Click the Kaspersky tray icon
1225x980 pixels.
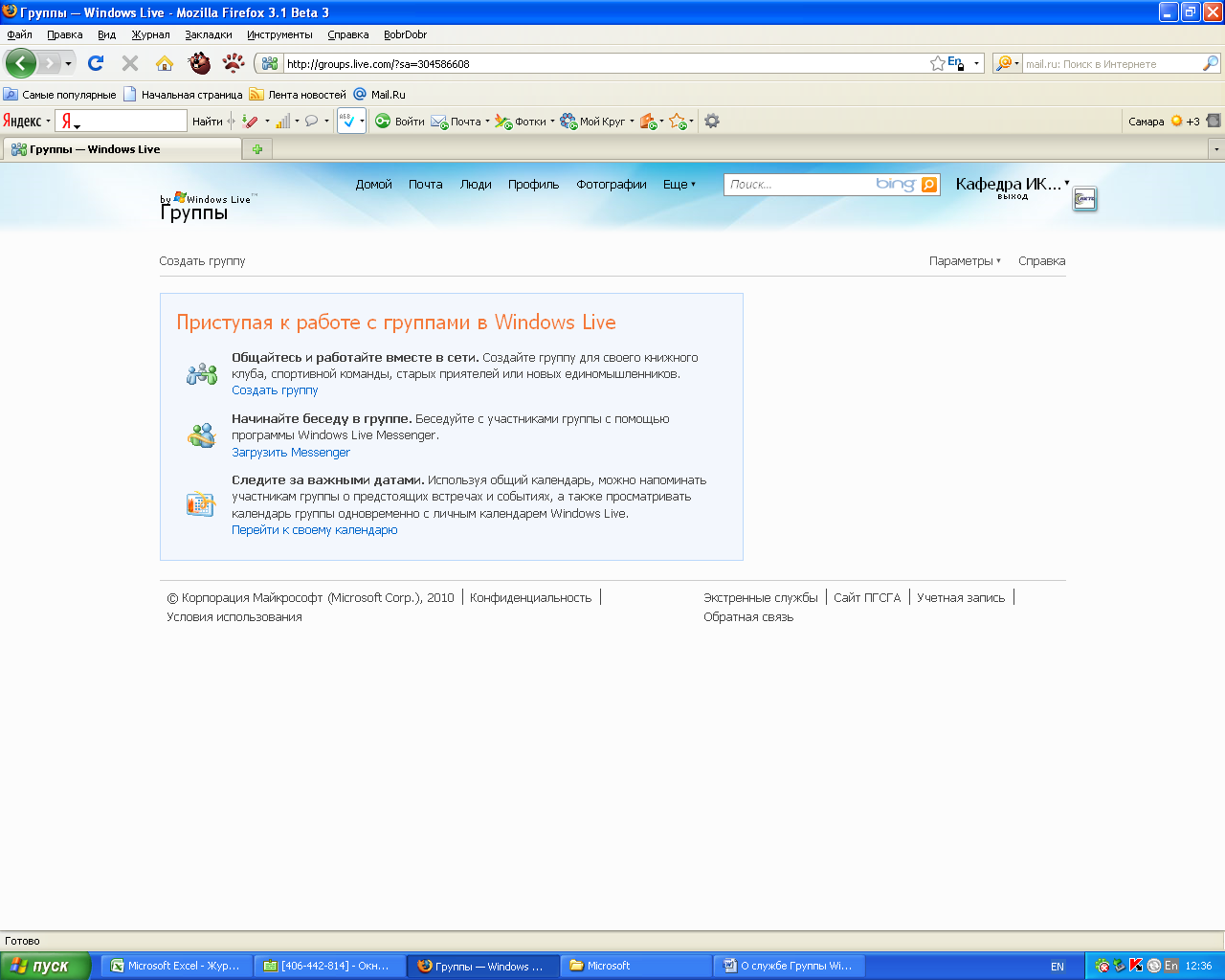(x=1136, y=966)
